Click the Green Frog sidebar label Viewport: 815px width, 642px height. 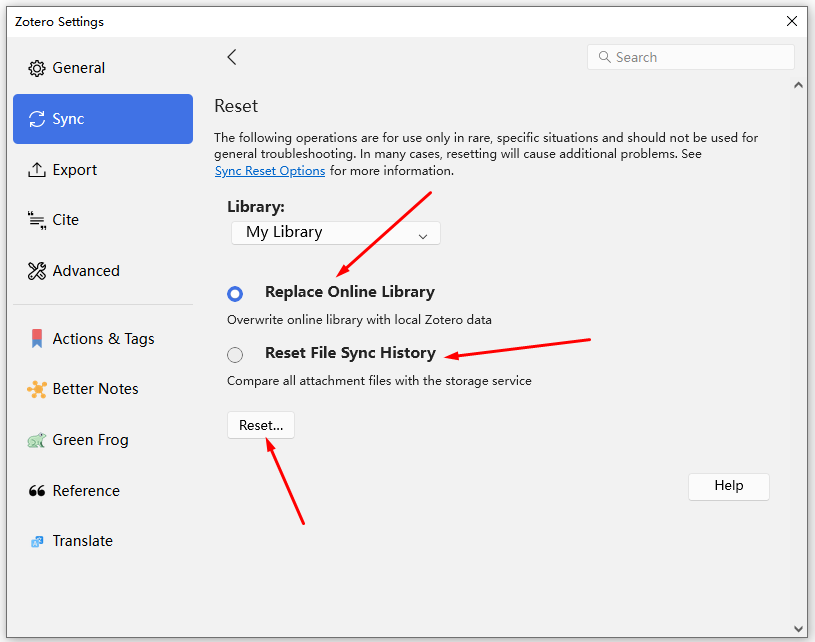coord(90,440)
